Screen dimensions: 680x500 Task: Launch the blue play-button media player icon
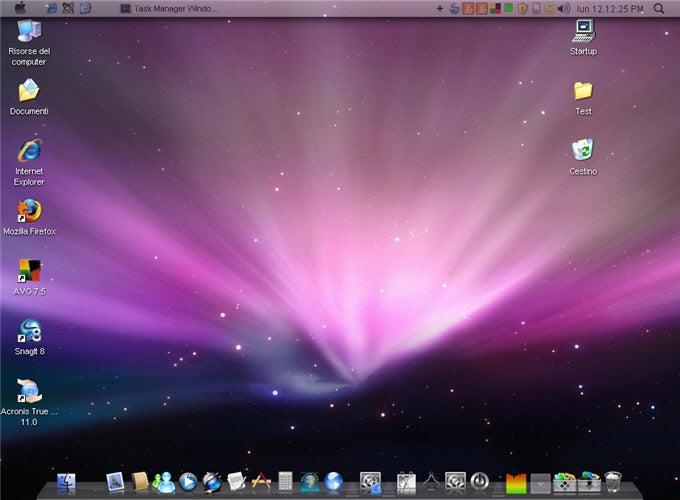coord(188,482)
